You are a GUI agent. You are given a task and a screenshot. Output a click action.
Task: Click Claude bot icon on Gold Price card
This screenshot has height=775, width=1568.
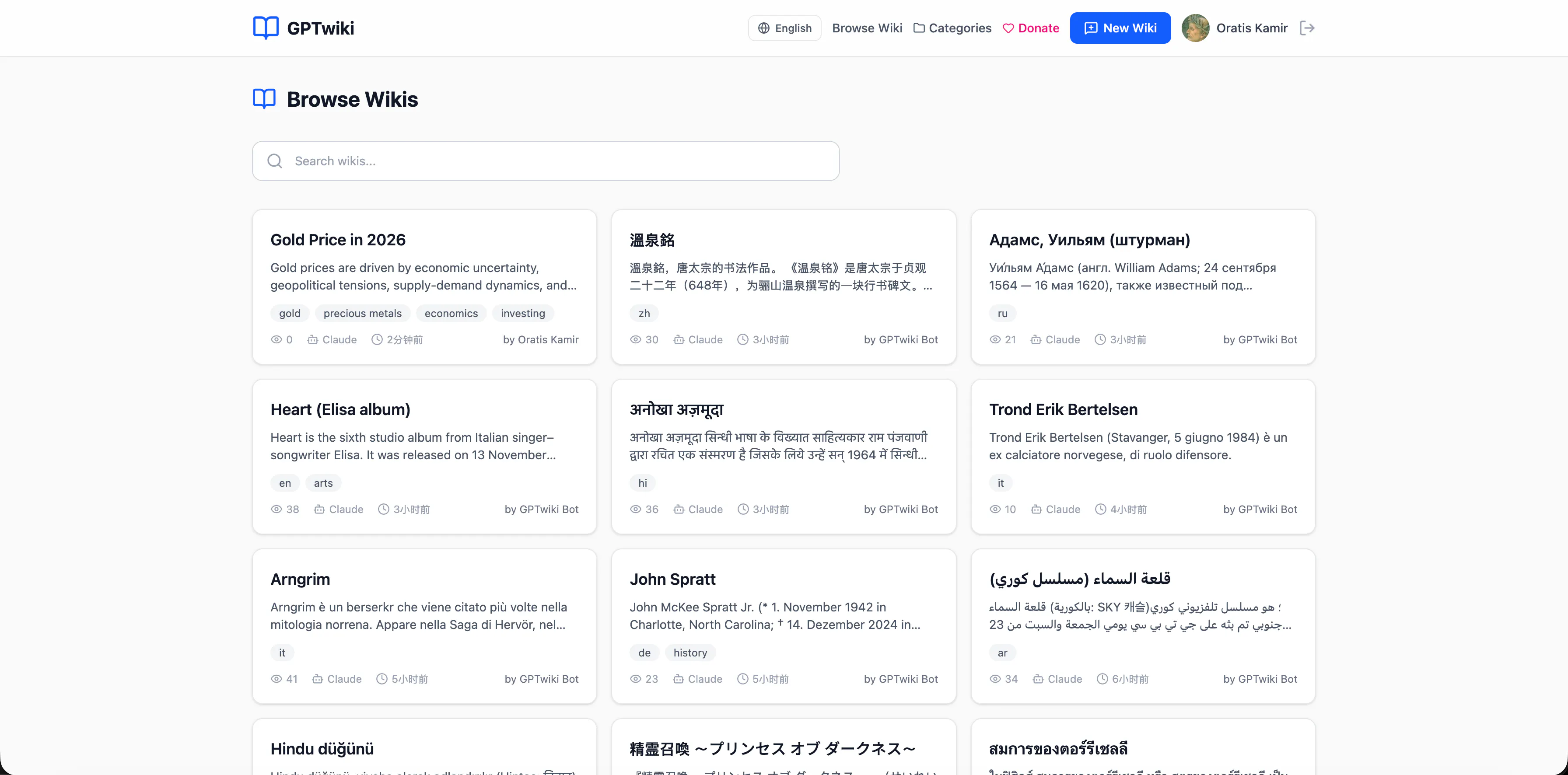click(312, 339)
